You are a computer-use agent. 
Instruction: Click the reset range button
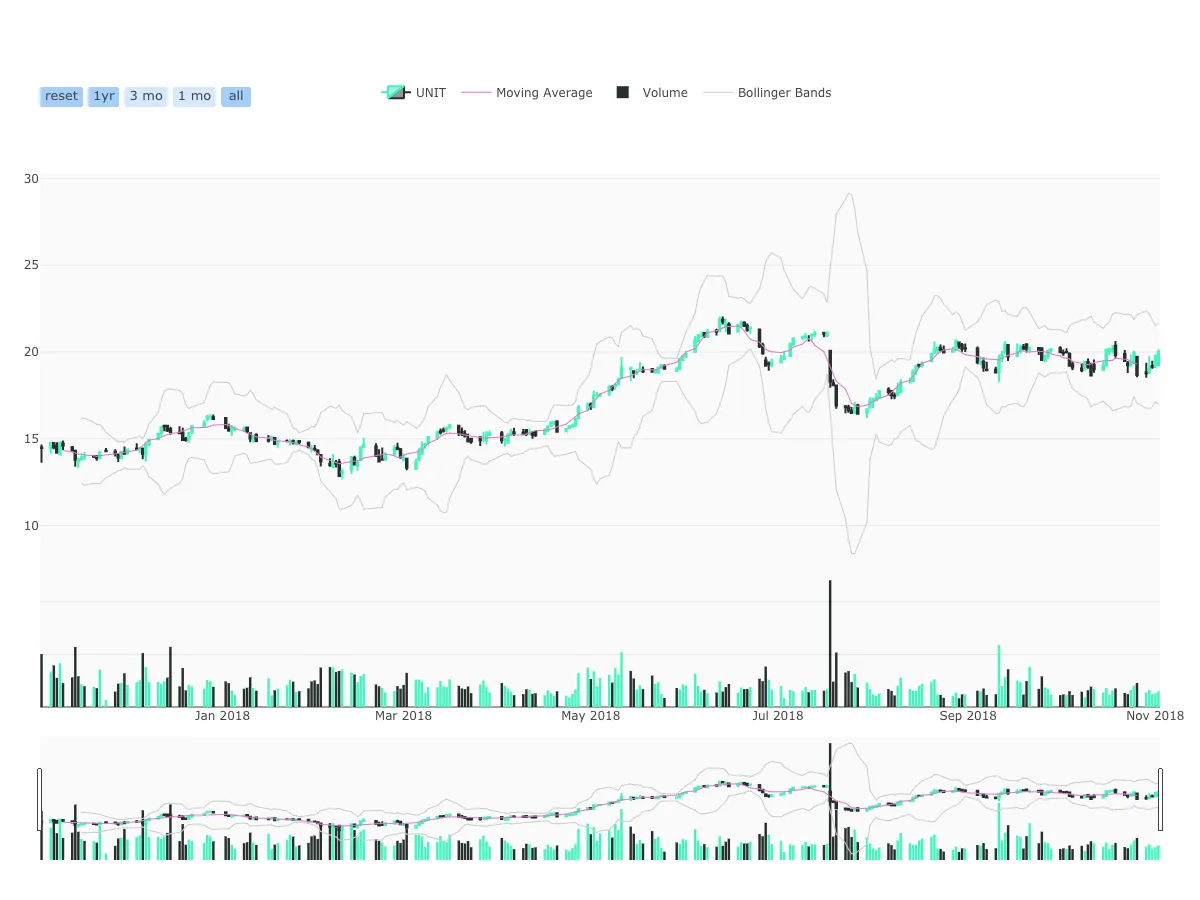61,96
